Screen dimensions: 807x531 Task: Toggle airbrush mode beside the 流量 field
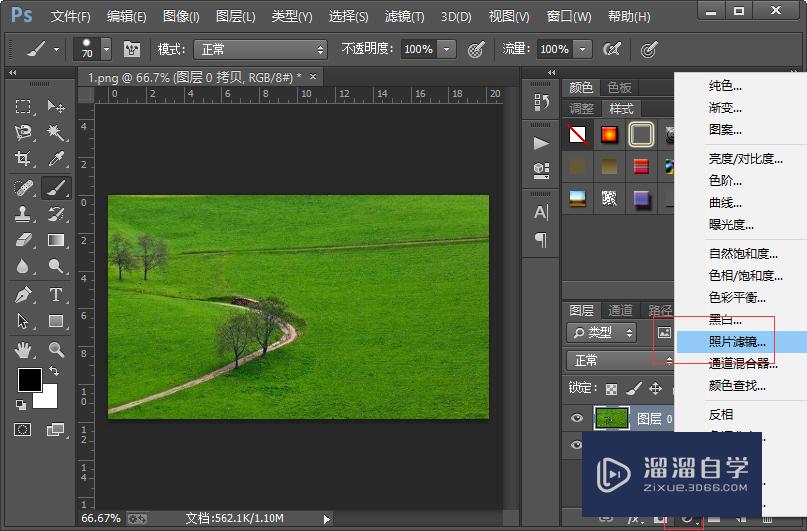point(612,49)
